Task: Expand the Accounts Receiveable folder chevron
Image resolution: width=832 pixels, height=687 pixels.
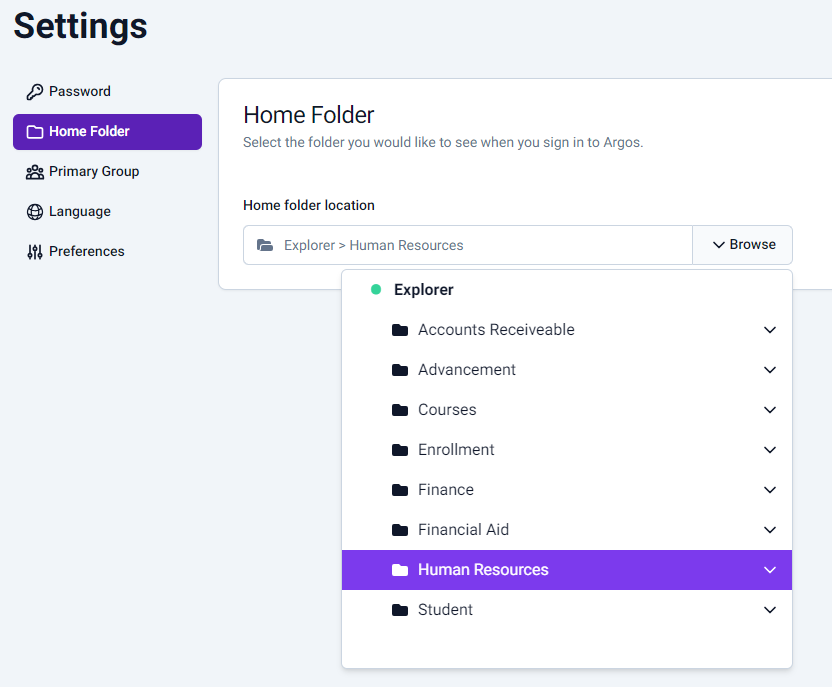Action: click(770, 330)
